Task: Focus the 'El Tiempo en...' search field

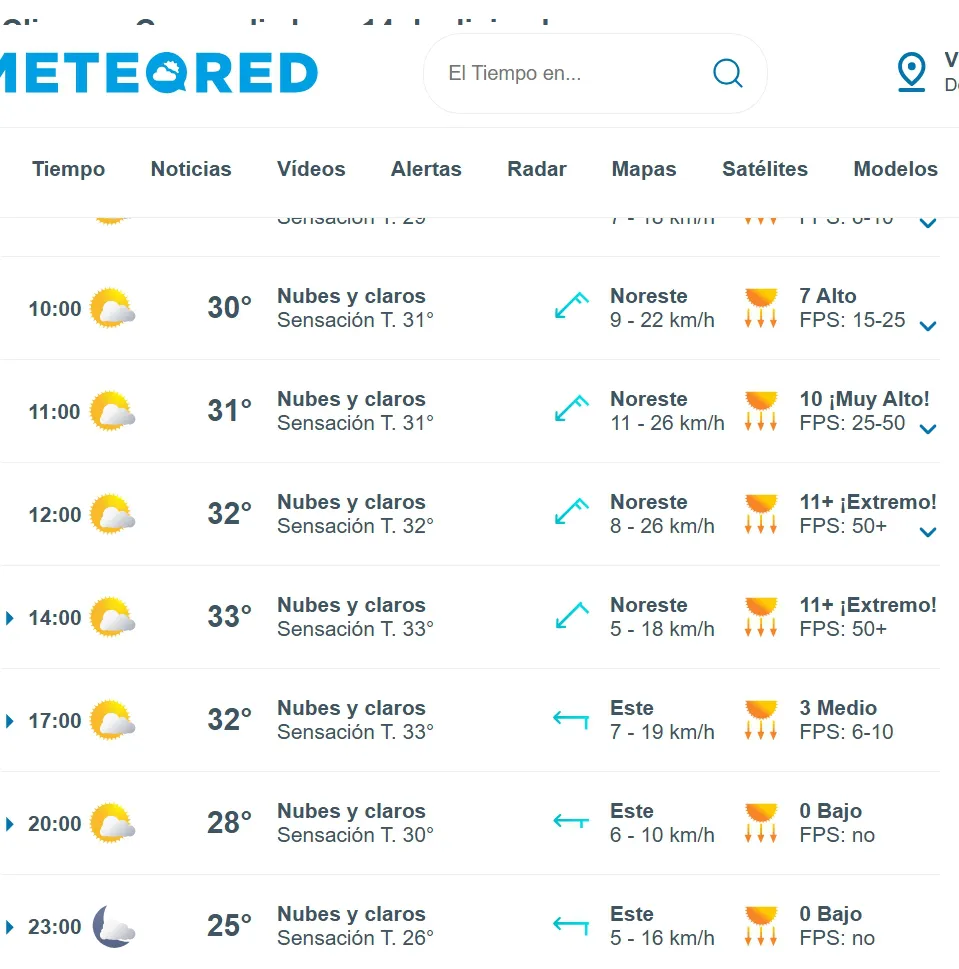Action: pyautogui.click(x=570, y=73)
